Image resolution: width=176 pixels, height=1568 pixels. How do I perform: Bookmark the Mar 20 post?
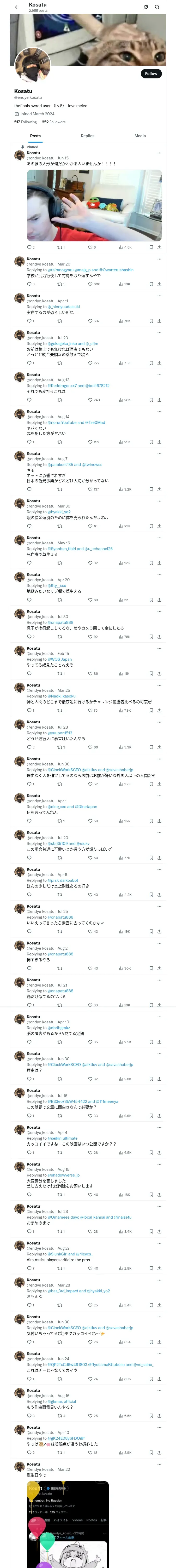coord(151,284)
